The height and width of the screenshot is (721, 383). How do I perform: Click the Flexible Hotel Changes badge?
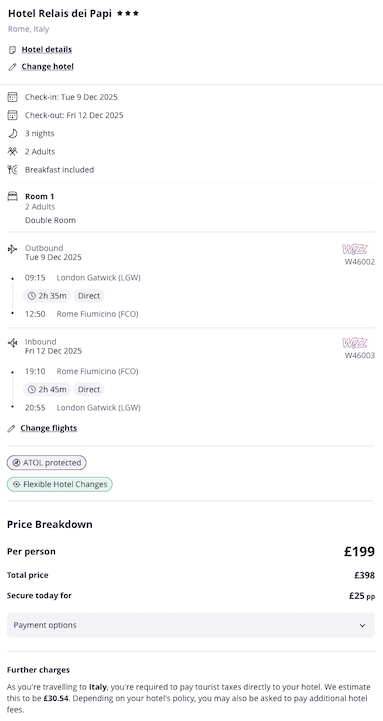(x=59, y=484)
